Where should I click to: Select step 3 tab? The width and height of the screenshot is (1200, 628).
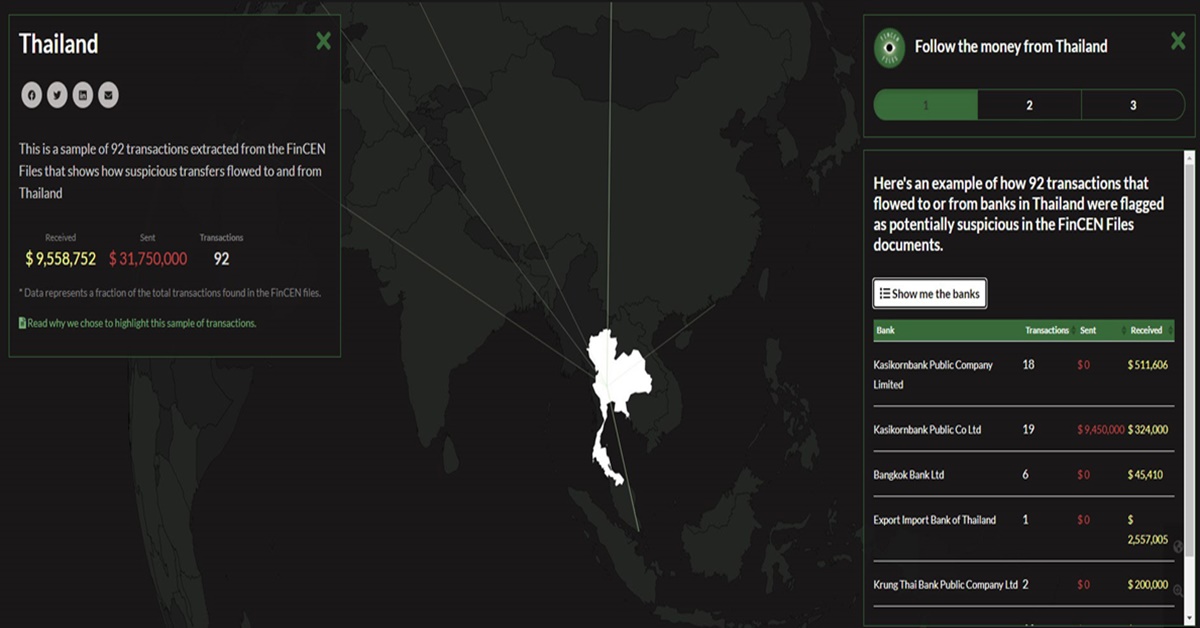point(1133,105)
